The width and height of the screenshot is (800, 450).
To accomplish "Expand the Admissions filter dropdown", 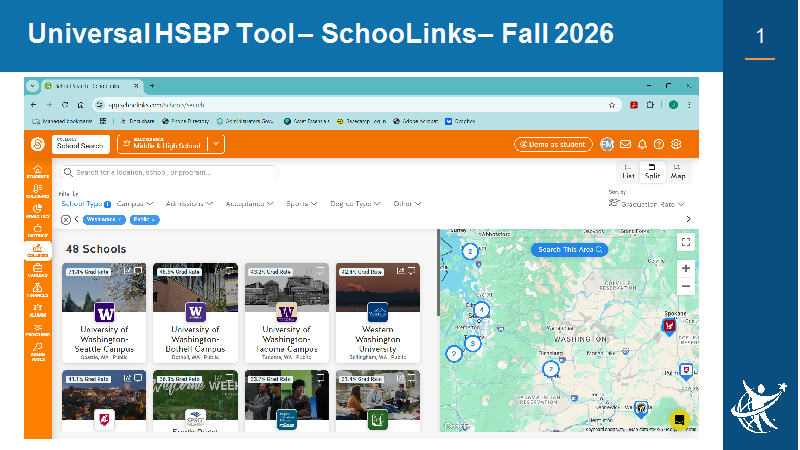I will pos(189,204).
